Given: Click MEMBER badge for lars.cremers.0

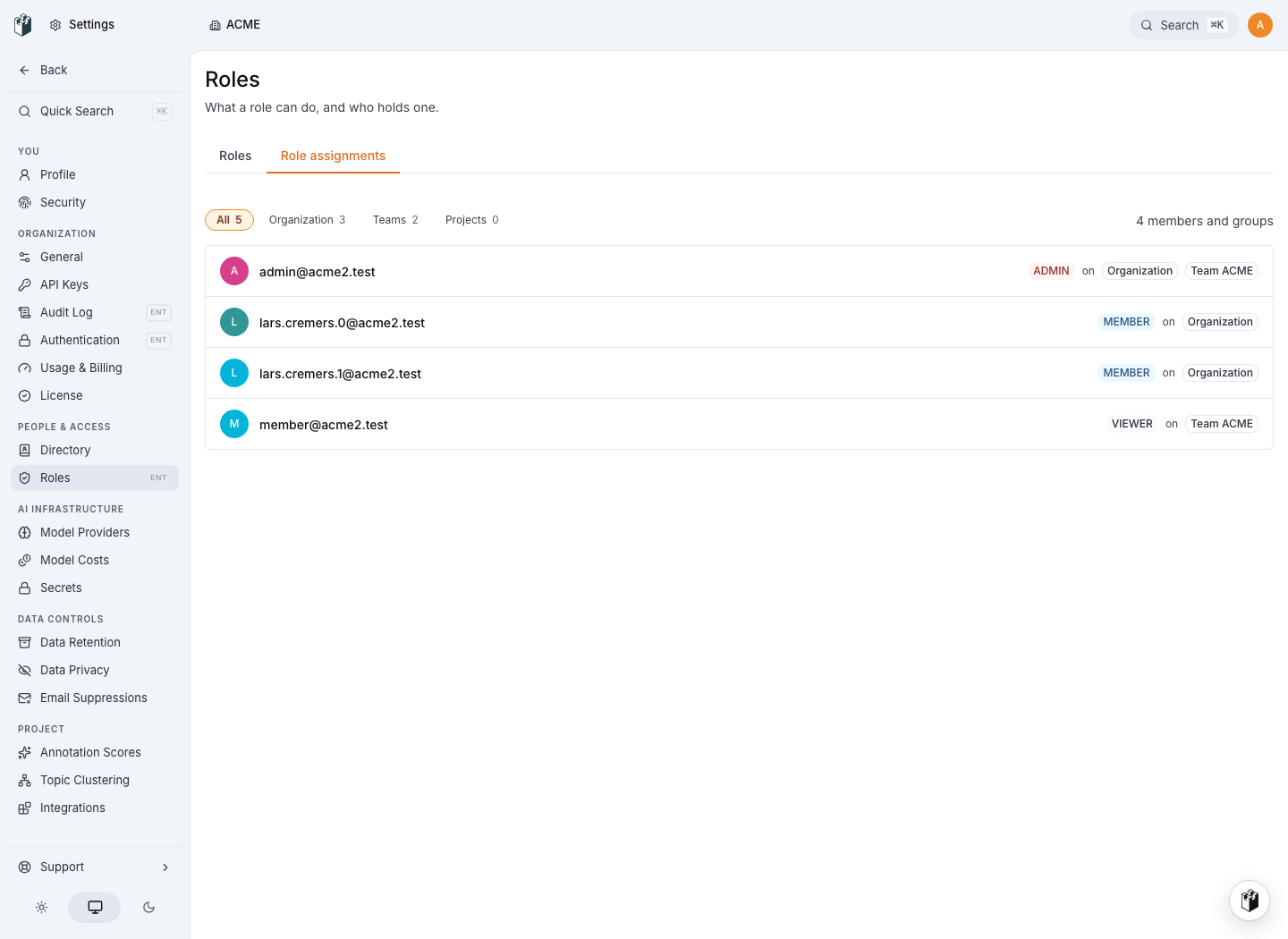Looking at the screenshot, I should click(x=1126, y=322).
